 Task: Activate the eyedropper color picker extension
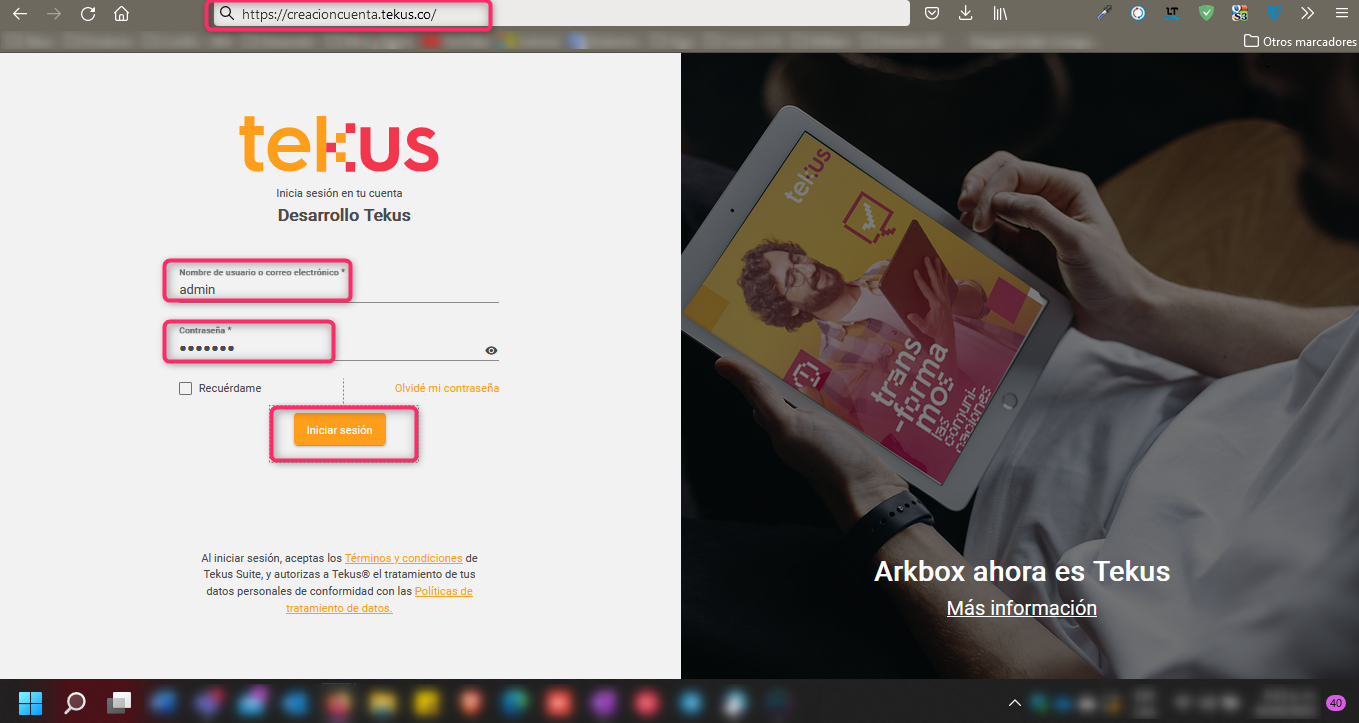1104,14
